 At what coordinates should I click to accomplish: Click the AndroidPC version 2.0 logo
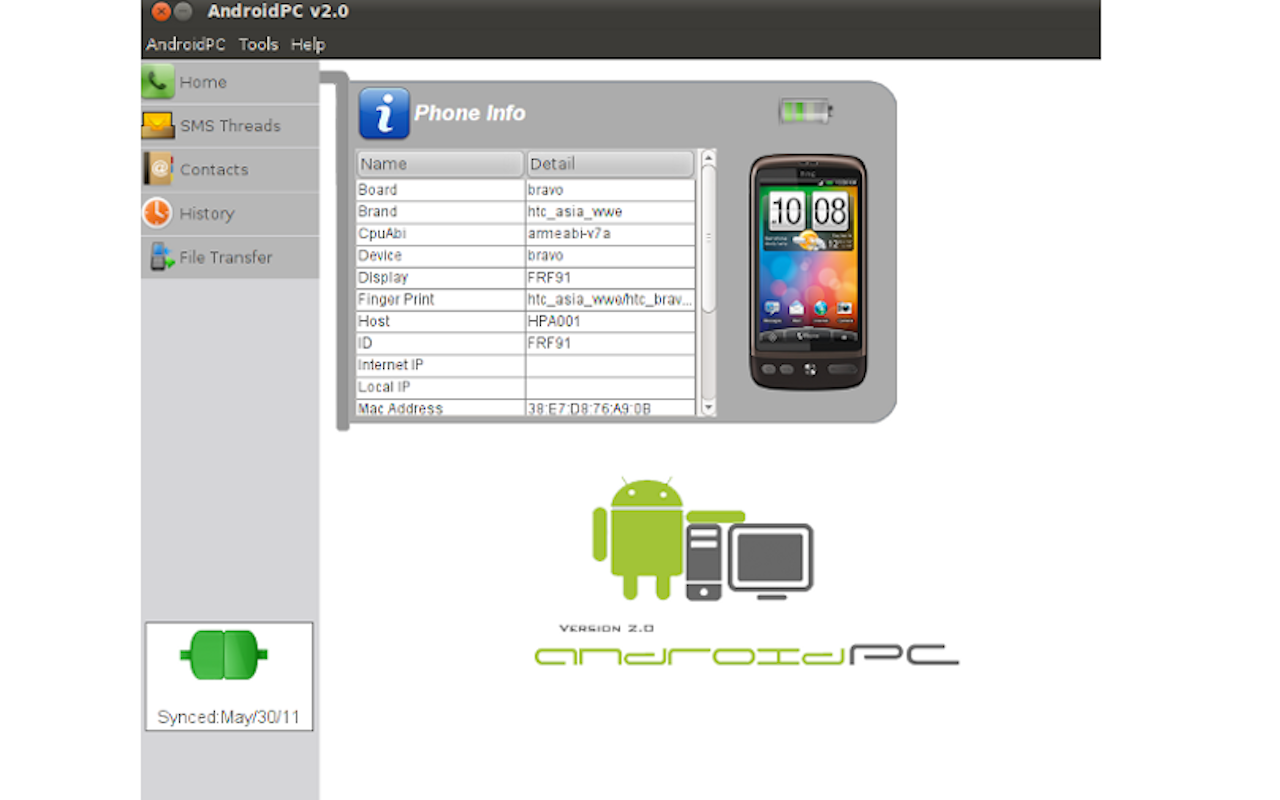(x=746, y=573)
